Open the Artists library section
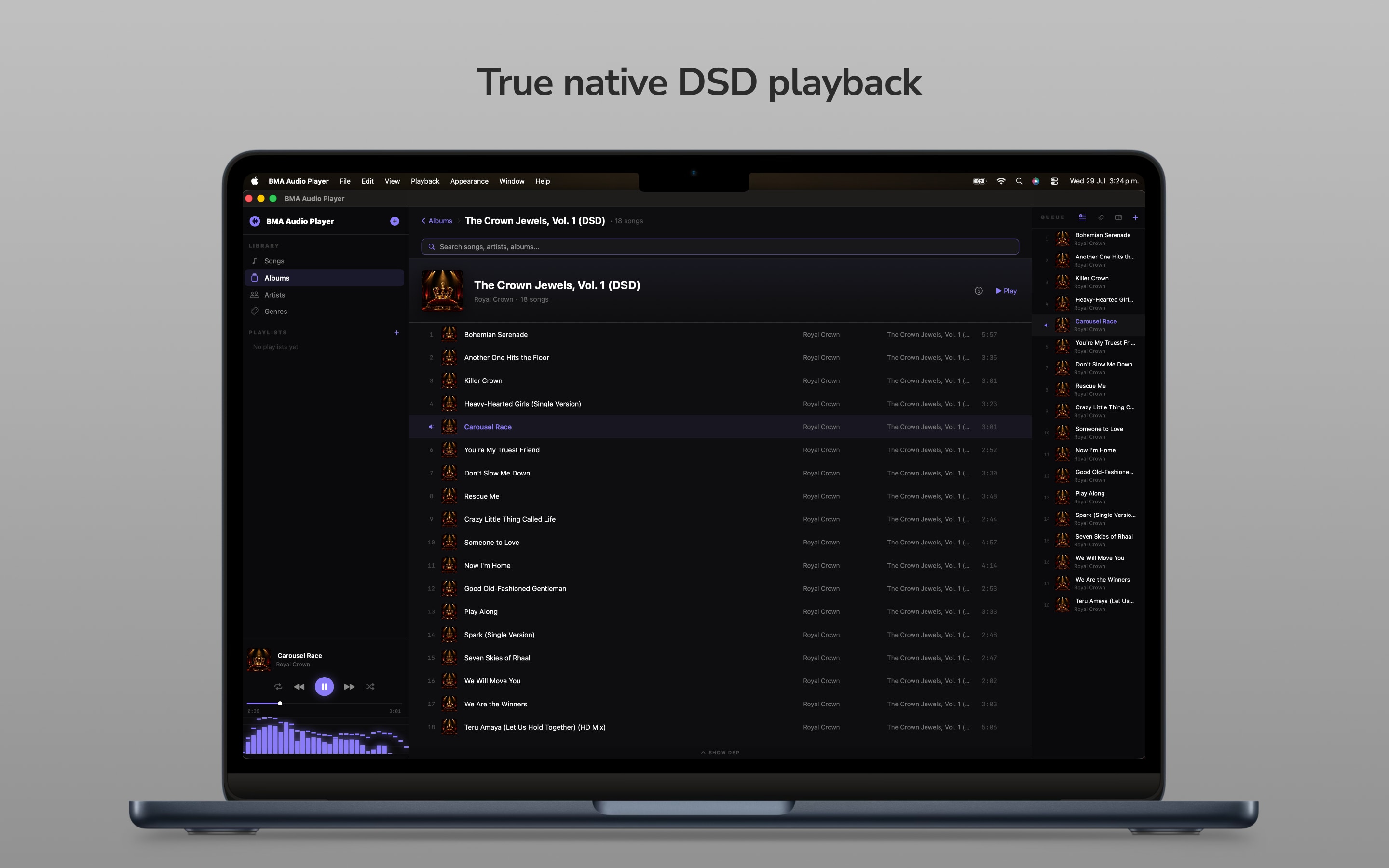 pyautogui.click(x=324, y=295)
